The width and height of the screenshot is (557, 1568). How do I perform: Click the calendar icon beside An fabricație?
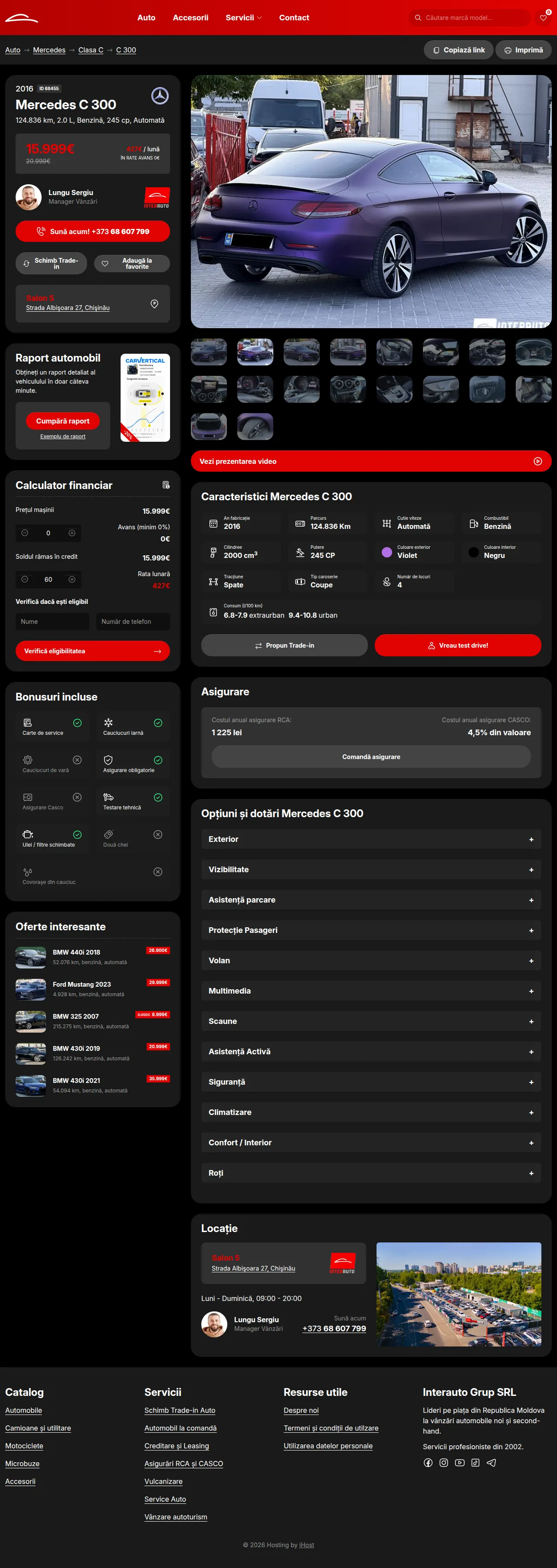coord(213,524)
